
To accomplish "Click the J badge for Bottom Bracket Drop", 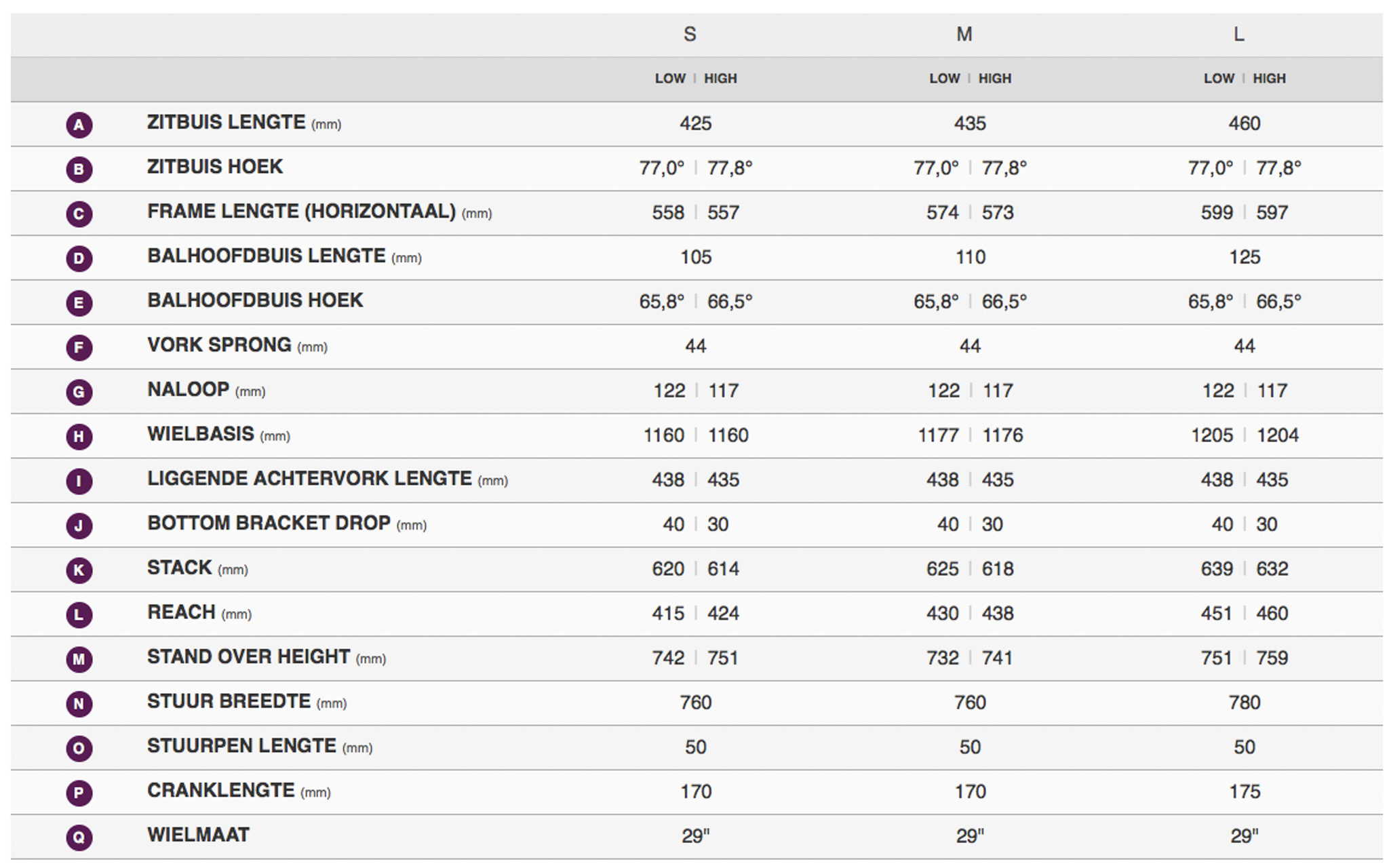I will pos(79,526).
